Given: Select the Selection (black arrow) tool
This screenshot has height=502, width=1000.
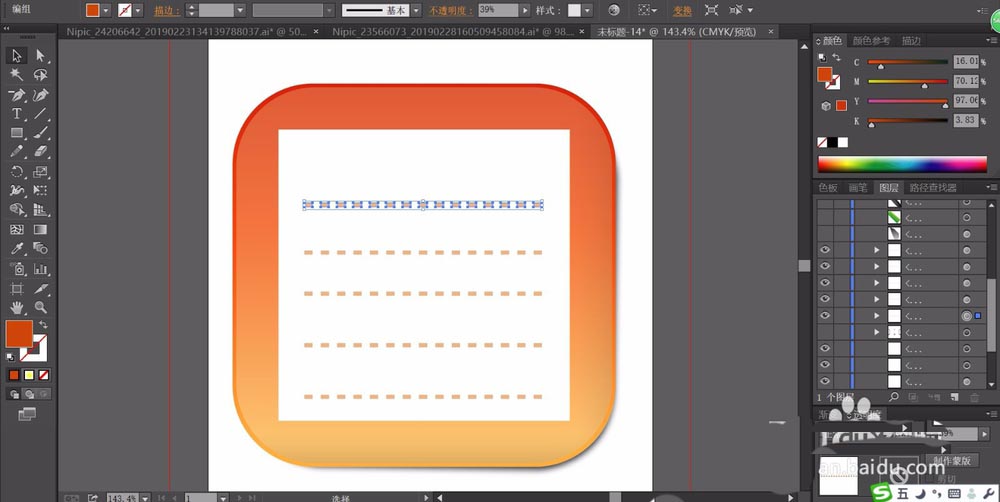Looking at the screenshot, I should point(17,56).
